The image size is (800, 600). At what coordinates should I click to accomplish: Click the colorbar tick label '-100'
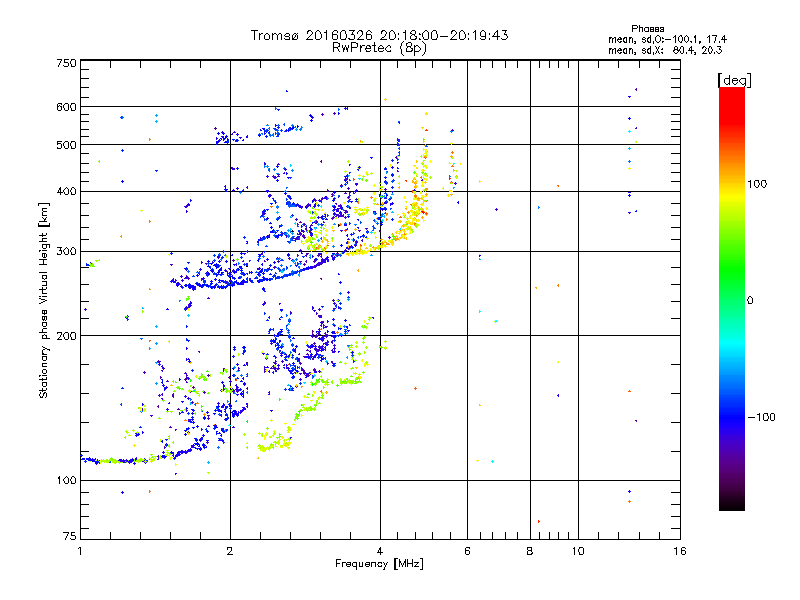[x=761, y=417]
